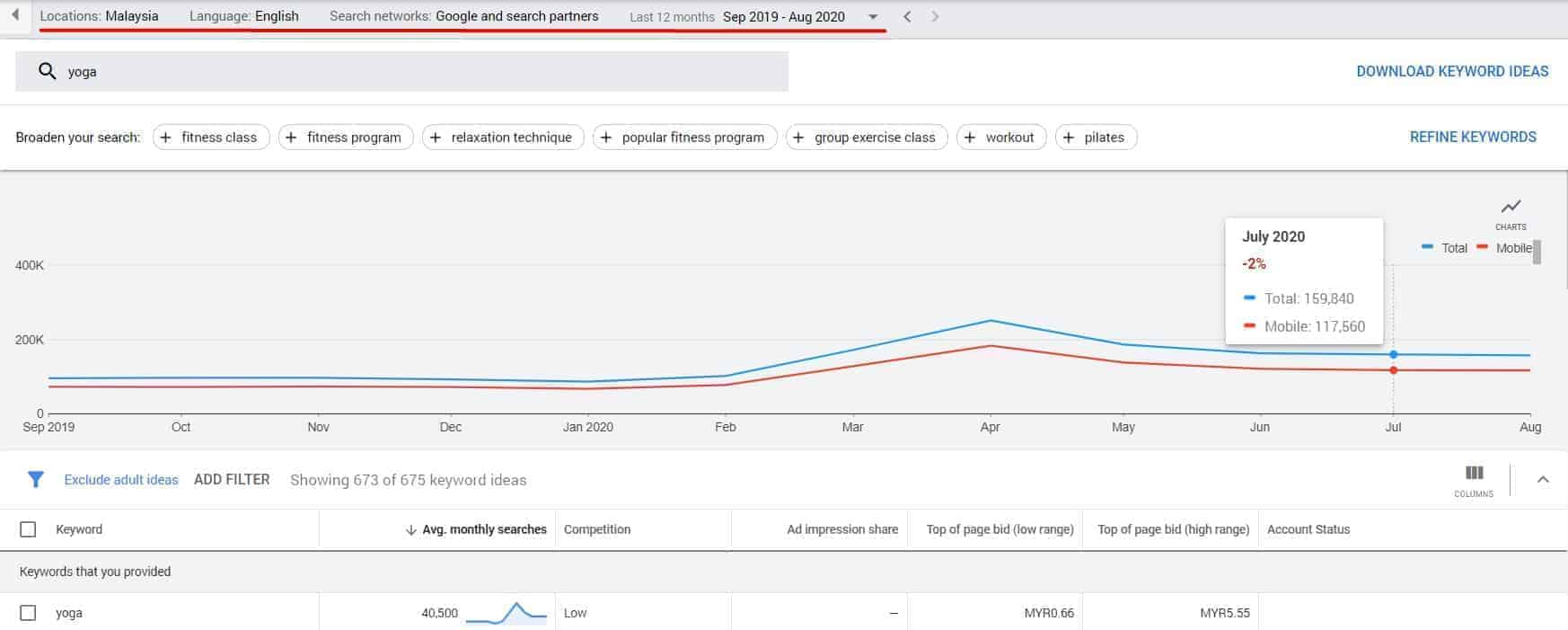Add the popular fitness program chip
The width and height of the screenshot is (1568, 630).
pyautogui.click(x=685, y=138)
